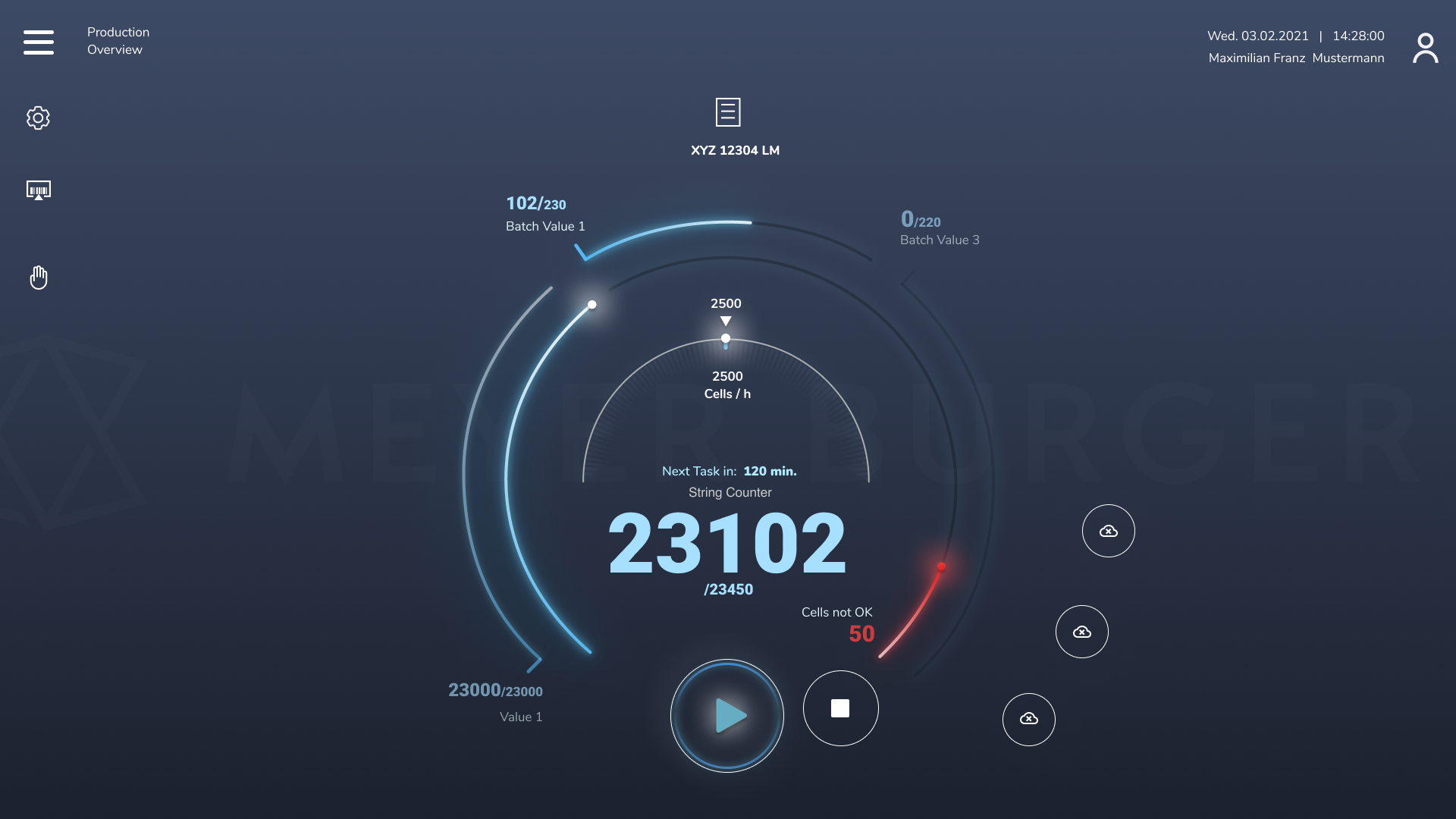The width and height of the screenshot is (1456, 819).
Task: Click the red Cells not OK arc endpoint
Action: click(941, 566)
